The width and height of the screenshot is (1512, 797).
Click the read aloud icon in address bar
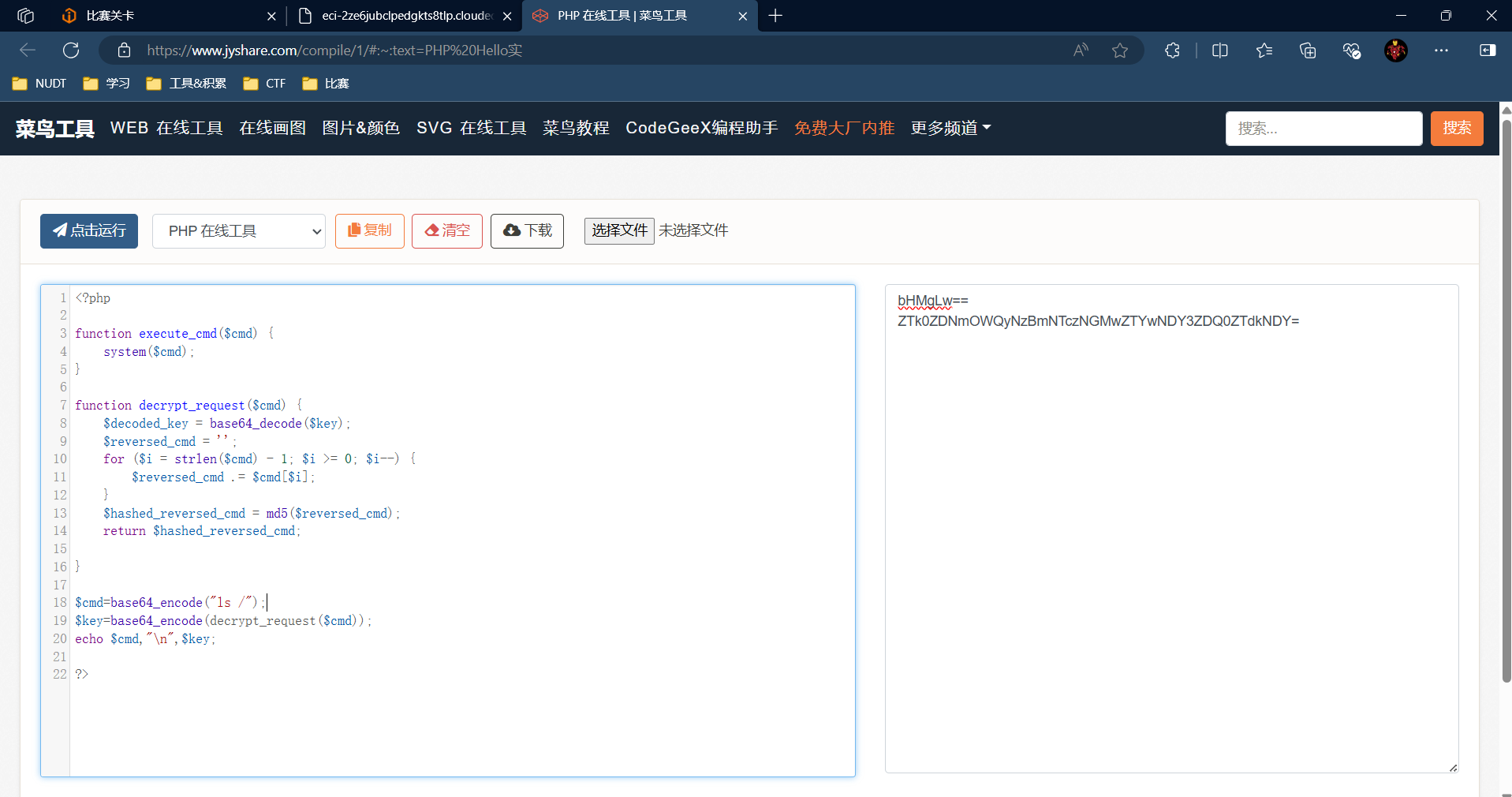(1081, 51)
